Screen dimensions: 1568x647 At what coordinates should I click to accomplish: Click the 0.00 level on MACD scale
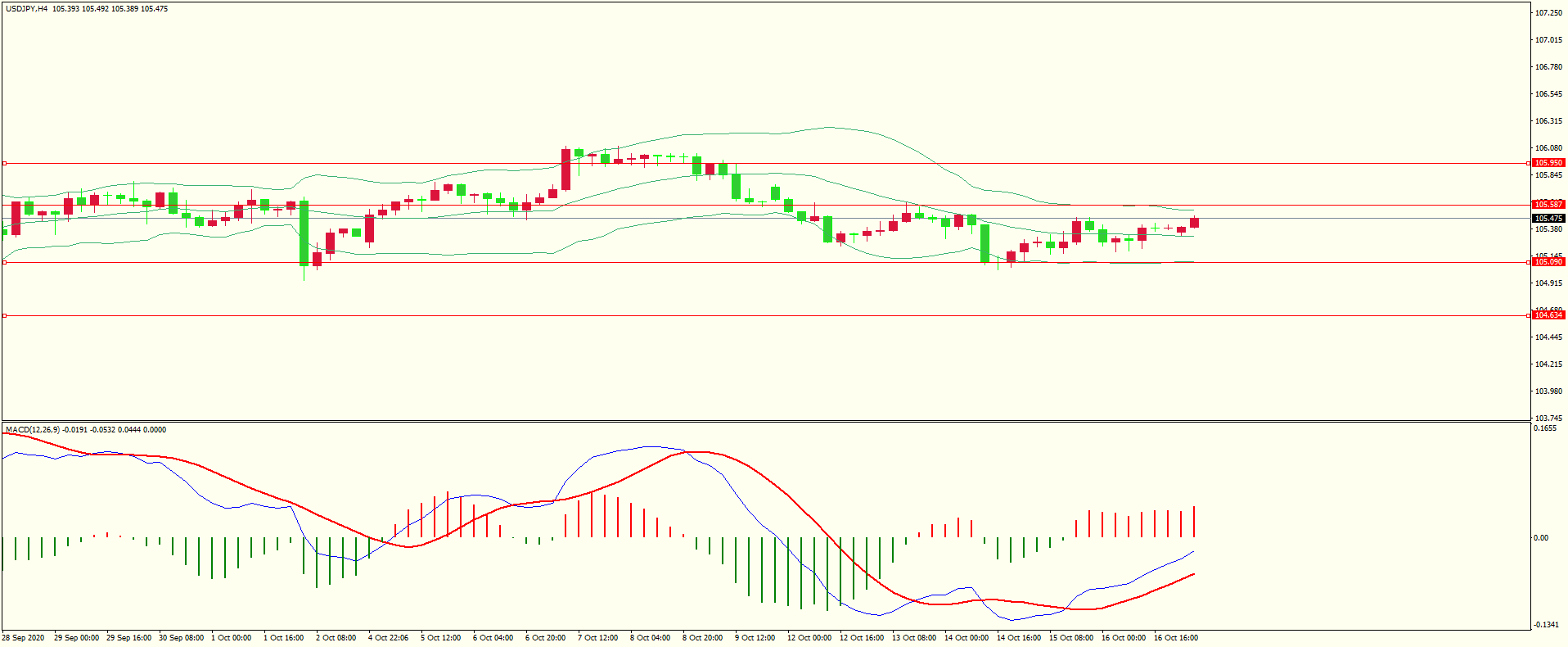click(x=1540, y=538)
